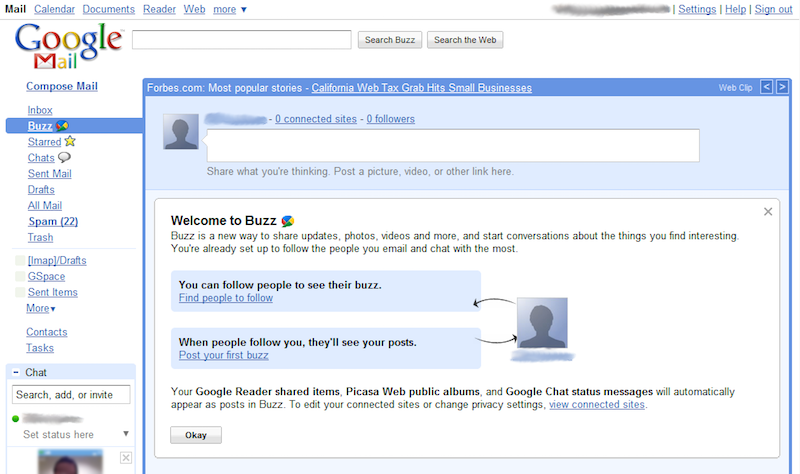Open Settings link at top right
Screen dimensions: 800x474
(x=697, y=9)
